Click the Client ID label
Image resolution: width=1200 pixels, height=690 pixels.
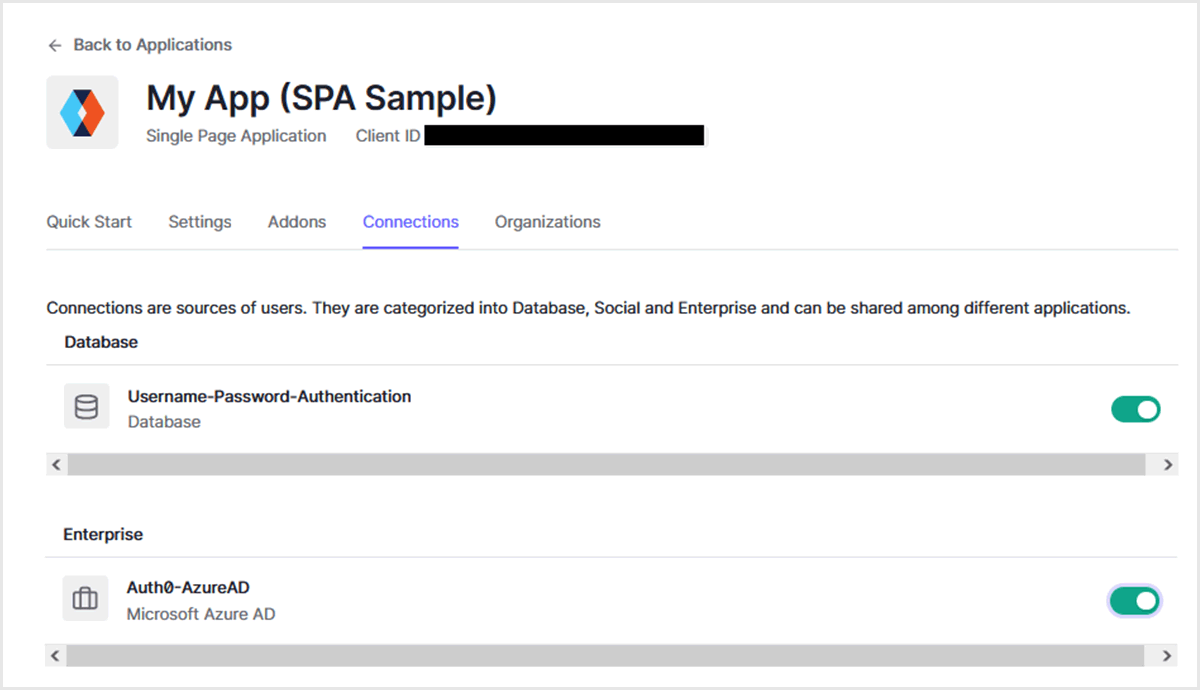[x=388, y=136]
